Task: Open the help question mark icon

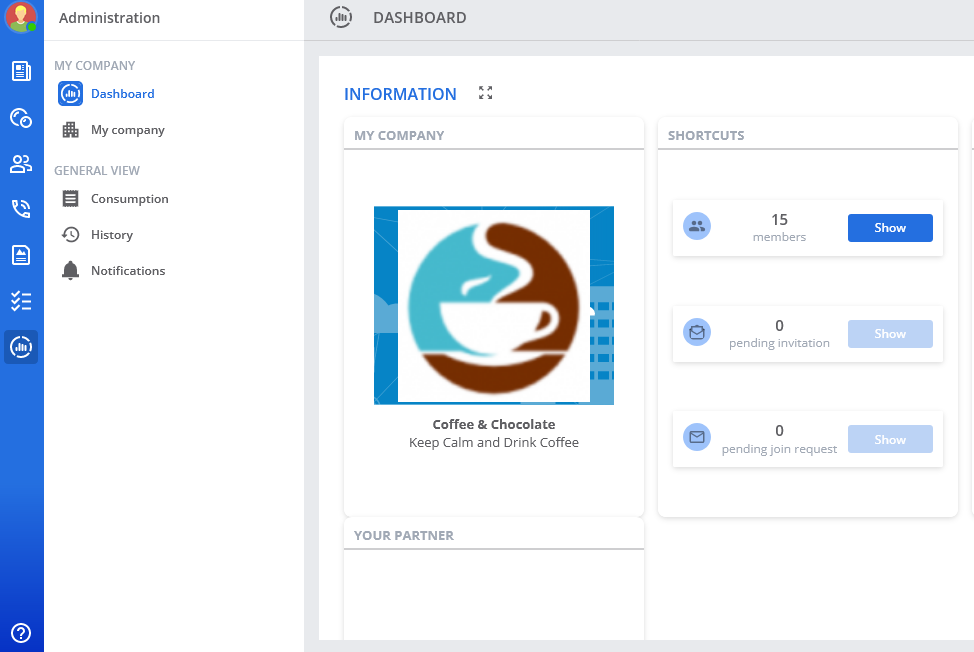Action: click(21, 632)
